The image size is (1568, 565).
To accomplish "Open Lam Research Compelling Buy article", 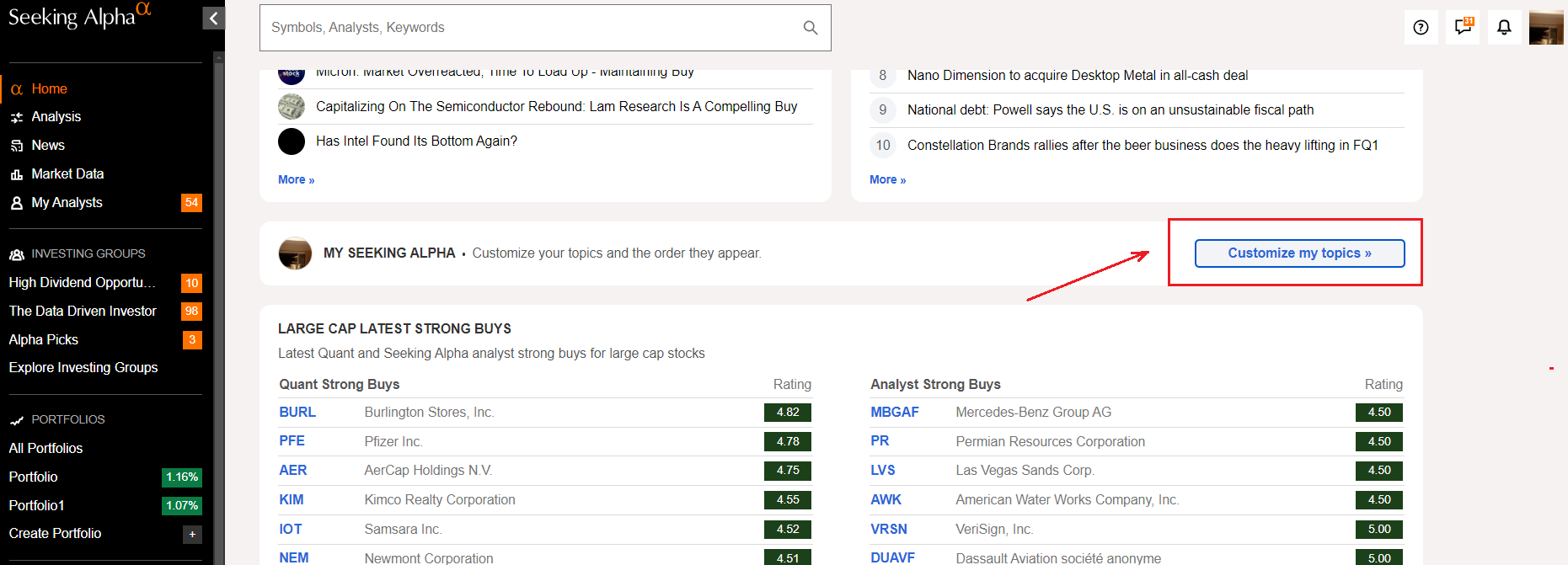I will click(556, 107).
